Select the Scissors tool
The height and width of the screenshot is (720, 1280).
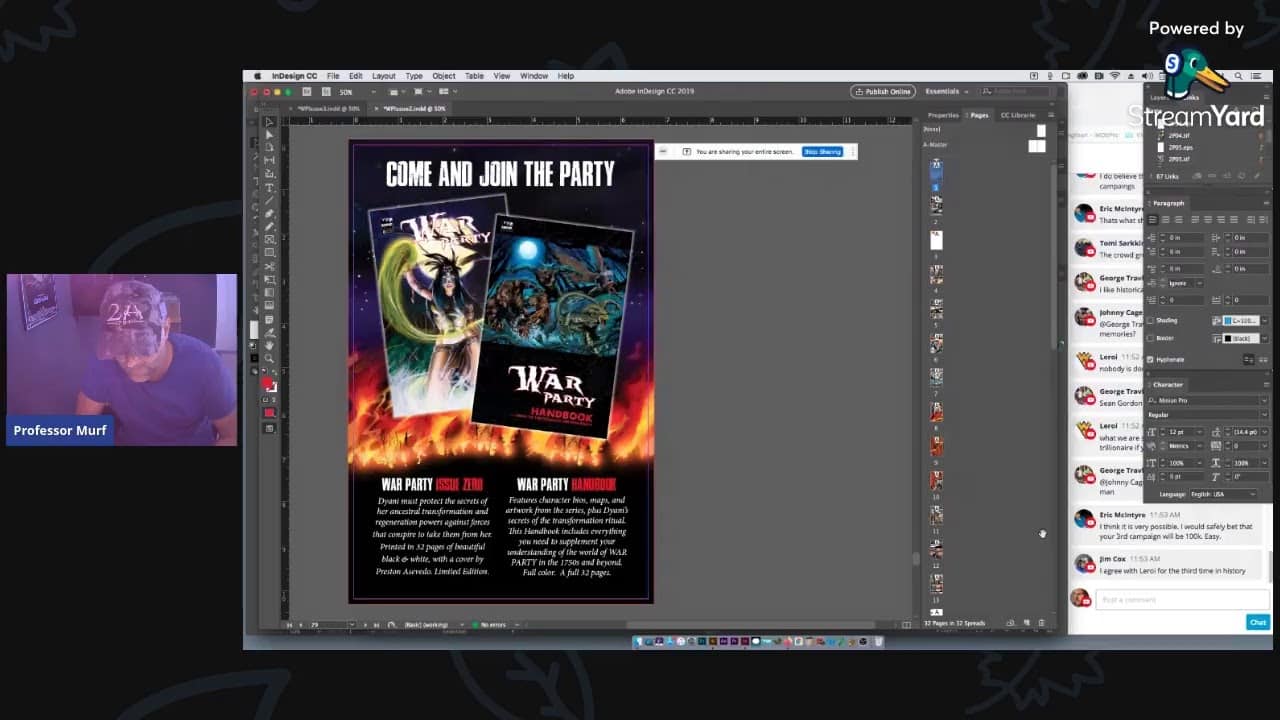(269, 266)
